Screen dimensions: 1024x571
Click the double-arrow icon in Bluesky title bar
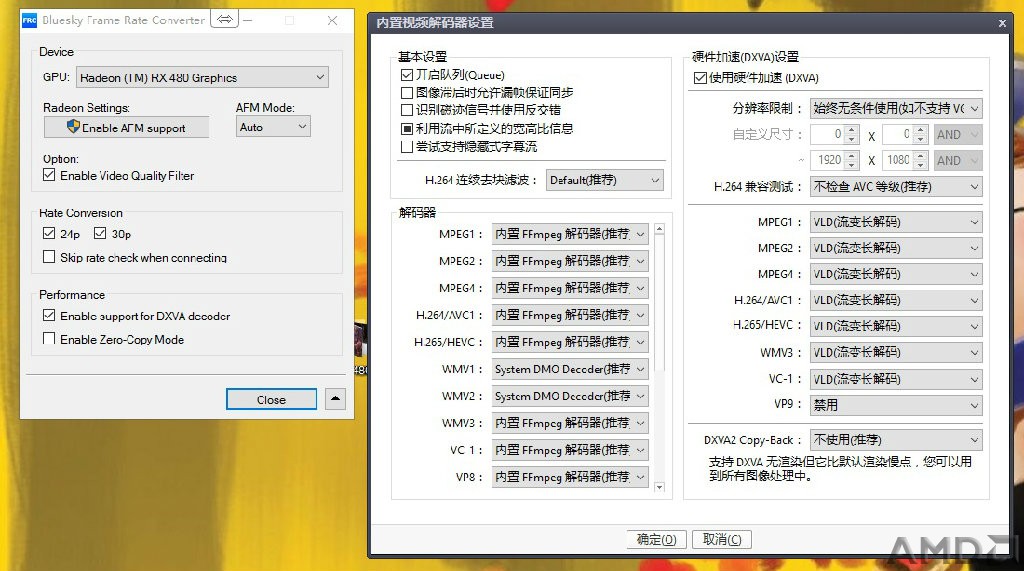(225, 20)
